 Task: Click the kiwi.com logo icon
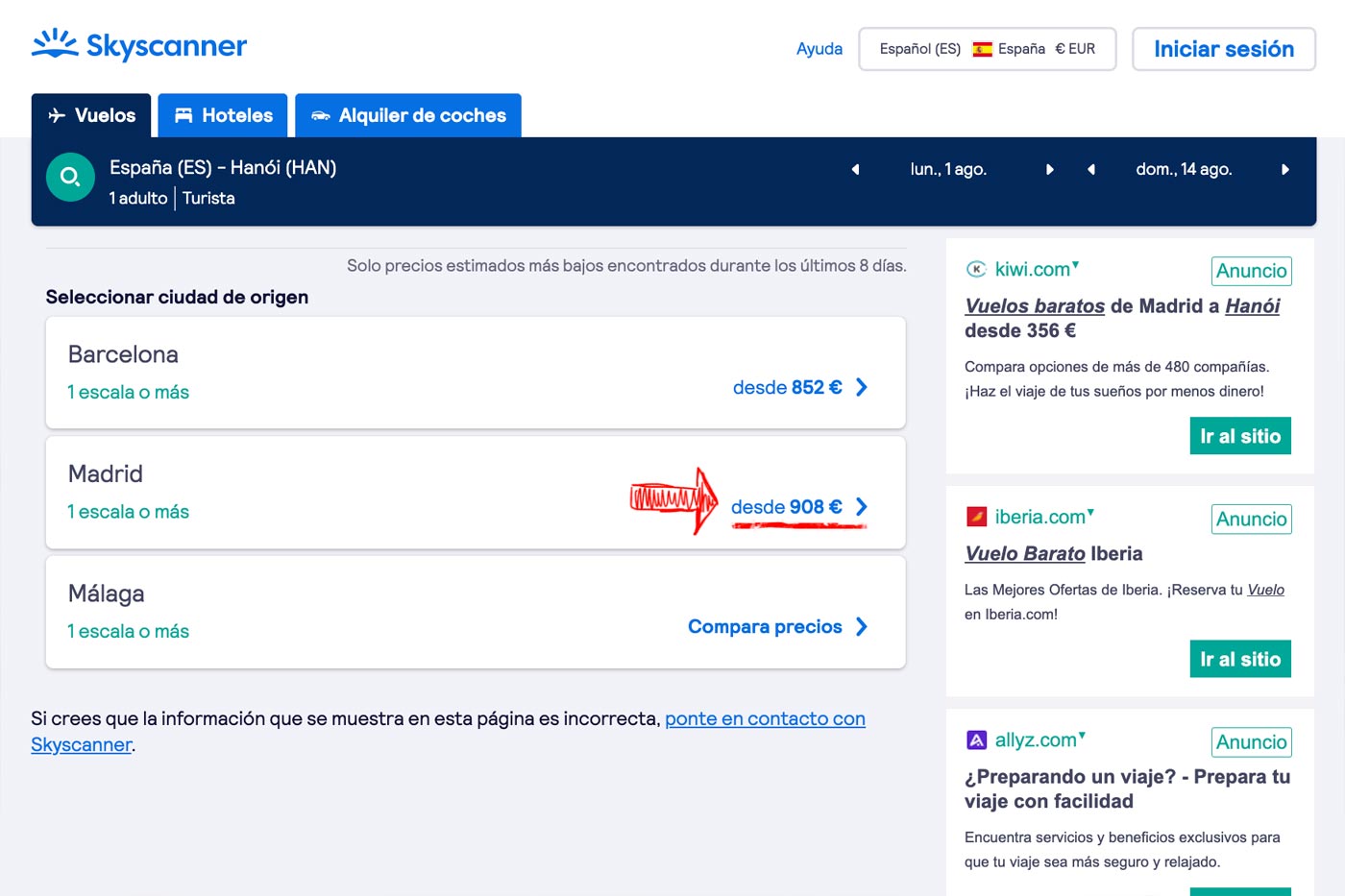tap(976, 270)
